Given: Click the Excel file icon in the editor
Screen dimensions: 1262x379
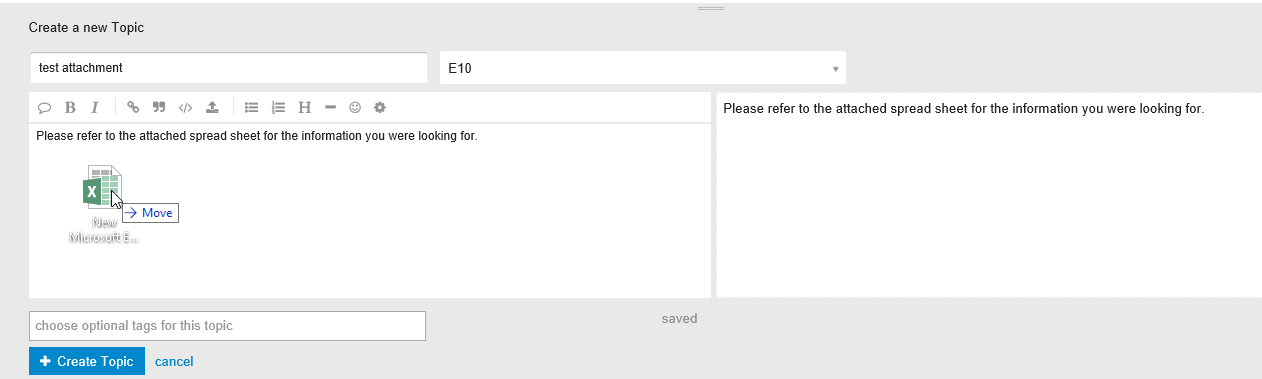Looking at the screenshot, I should (102, 187).
